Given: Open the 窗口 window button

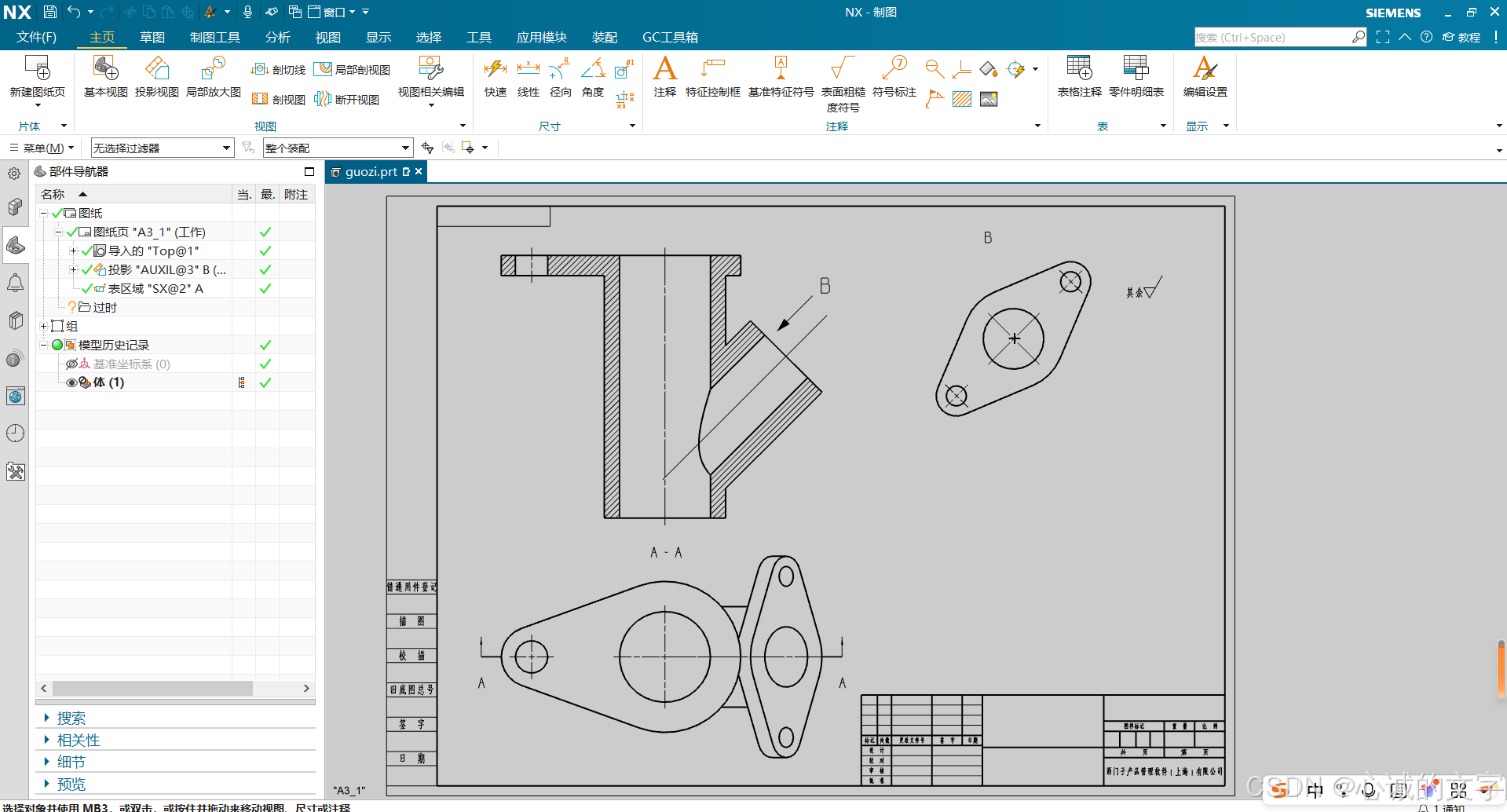Looking at the screenshot, I should (x=332, y=12).
